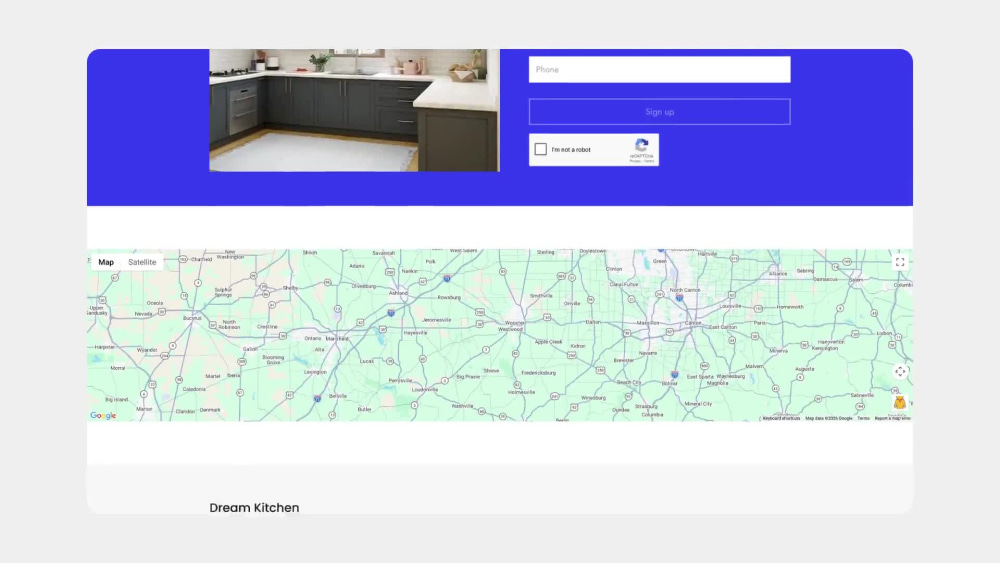1000x563 pixels.
Task: Open map camera controls icon
Action: point(900,372)
